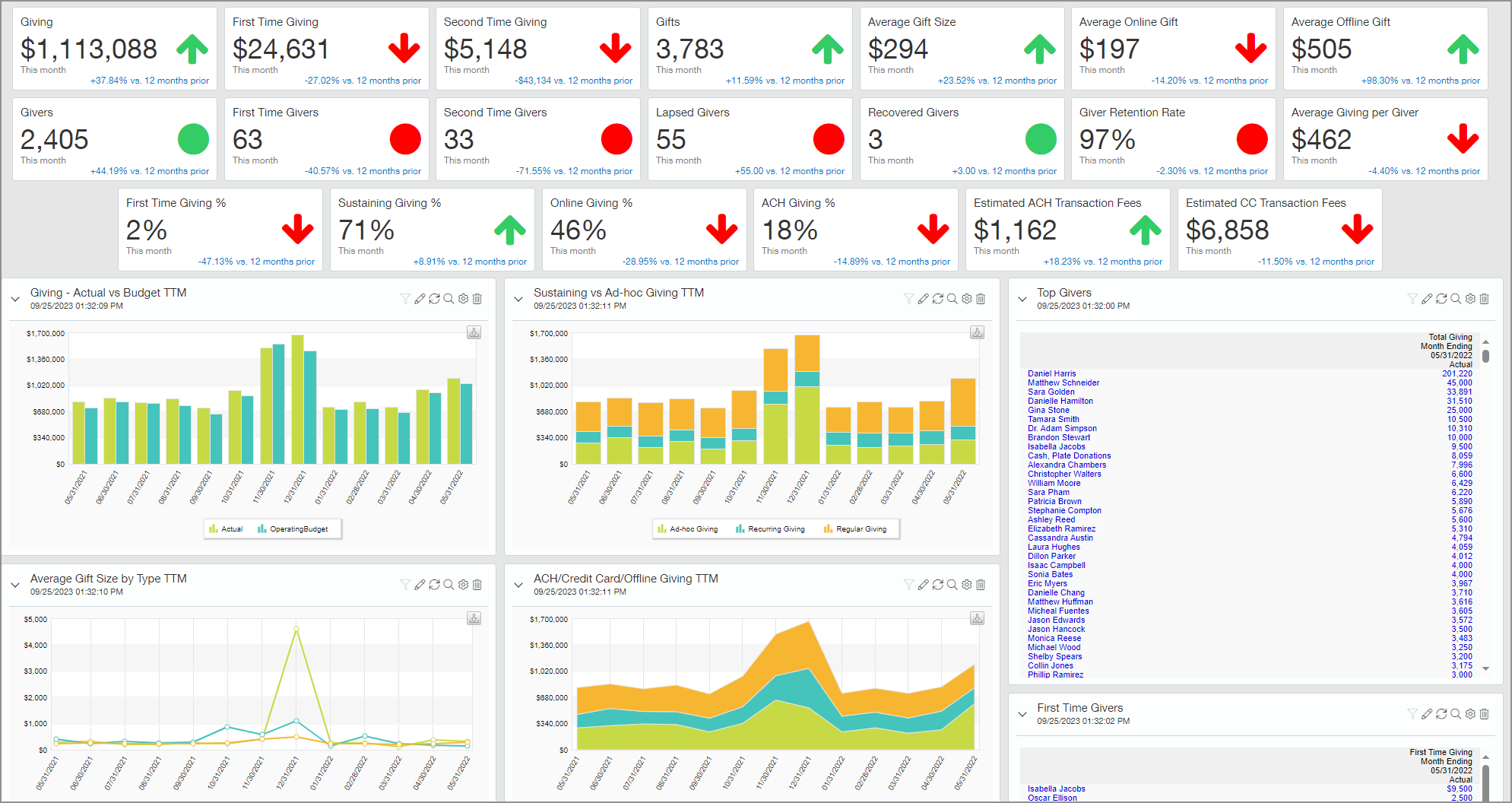Click the Giving $1,113,088 KPI tile
Viewport: 1512px width, 803px height.
coord(115,49)
